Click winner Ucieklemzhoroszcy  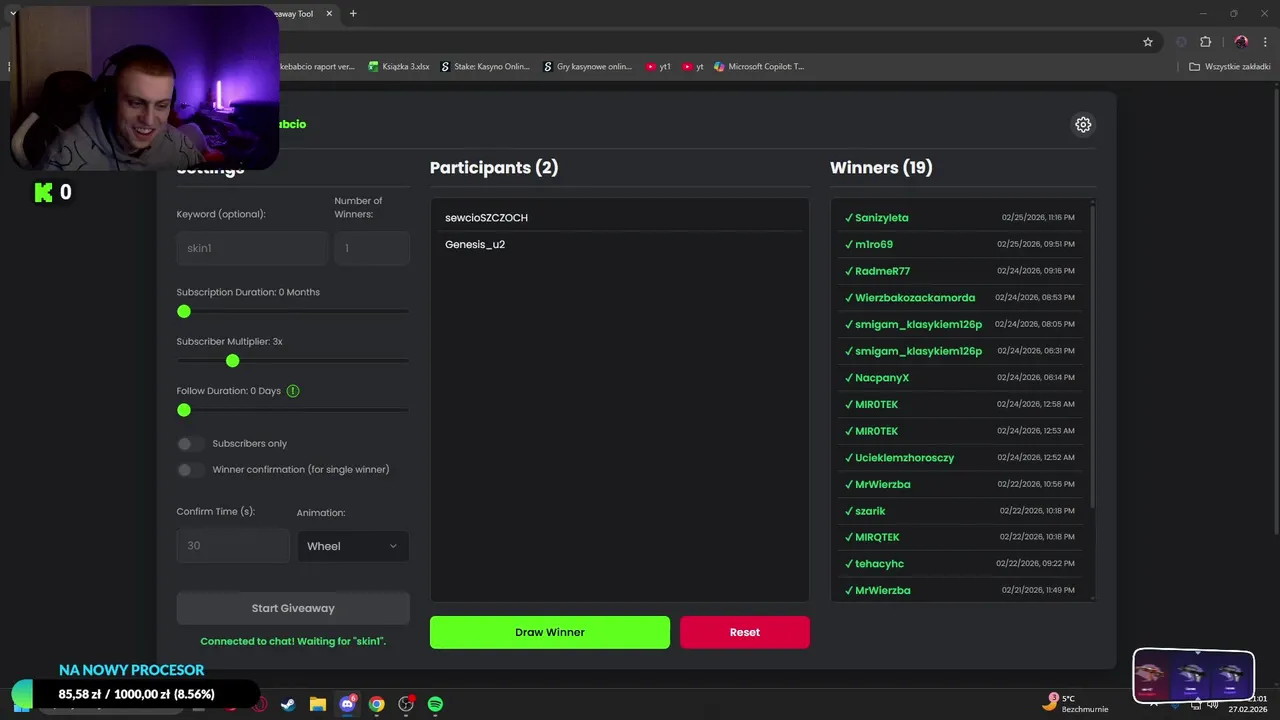click(x=904, y=458)
